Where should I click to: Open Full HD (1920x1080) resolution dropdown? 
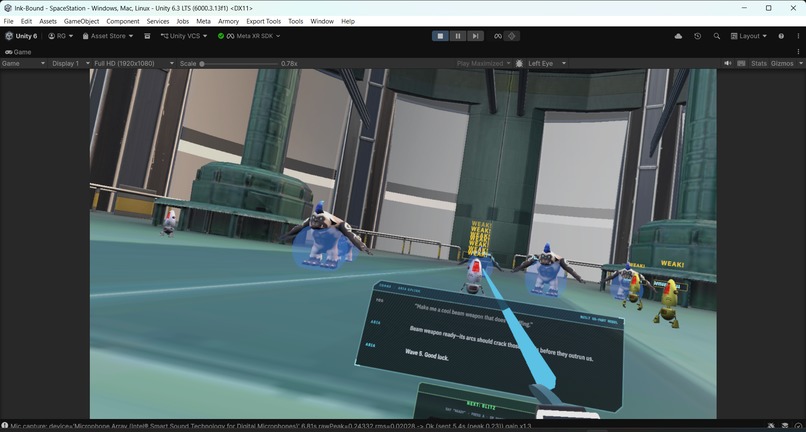tap(134, 63)
